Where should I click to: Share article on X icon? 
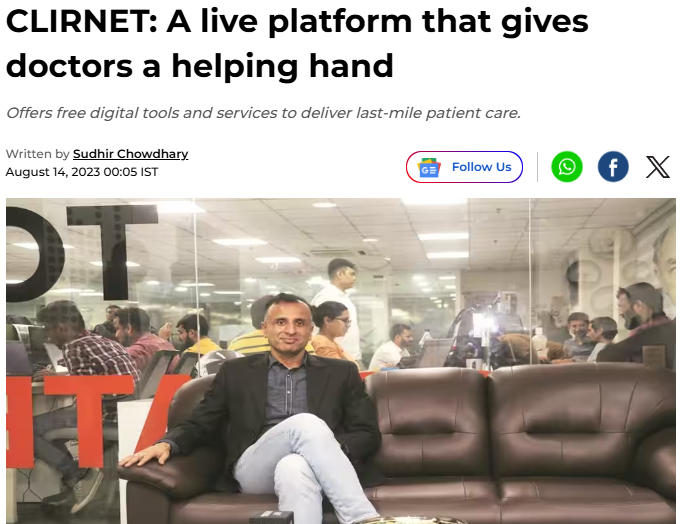click(658, 167)
